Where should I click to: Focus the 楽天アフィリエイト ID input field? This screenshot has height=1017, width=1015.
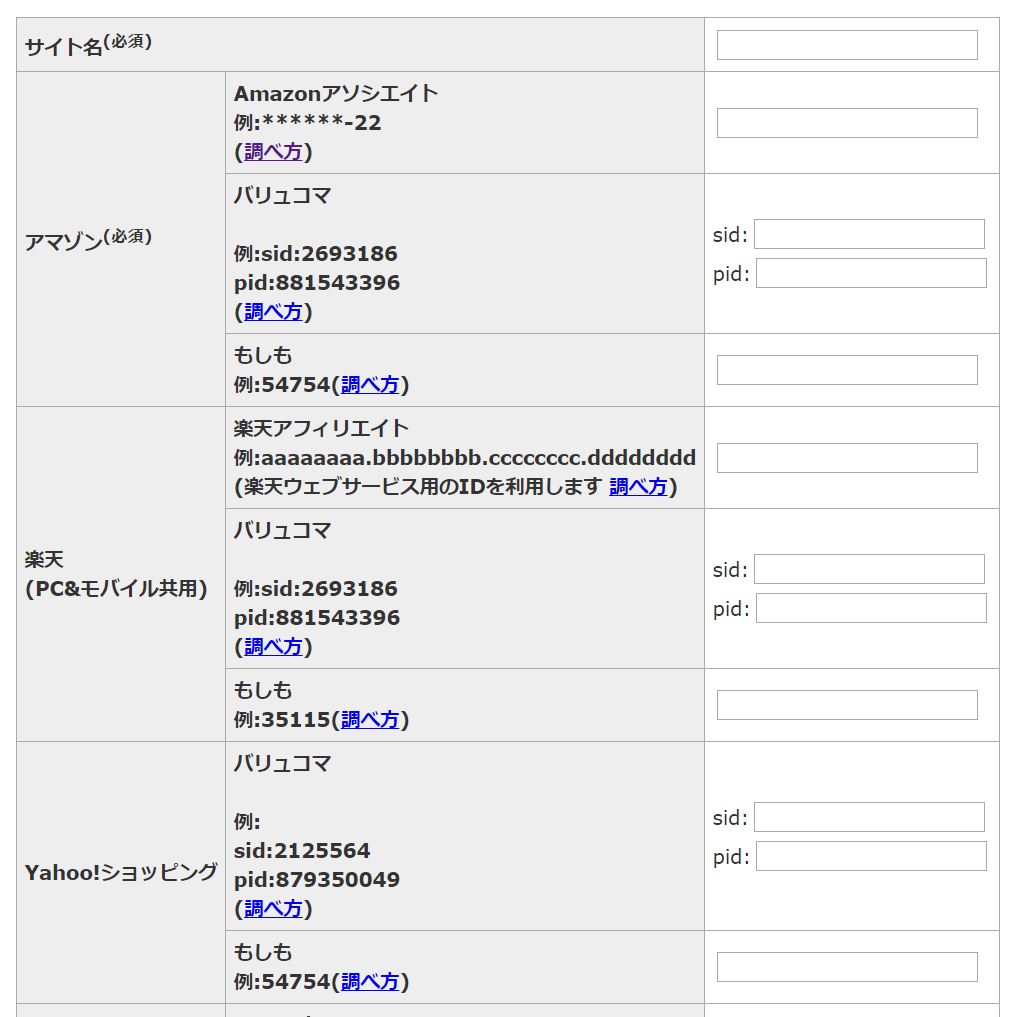click(847, 458)
